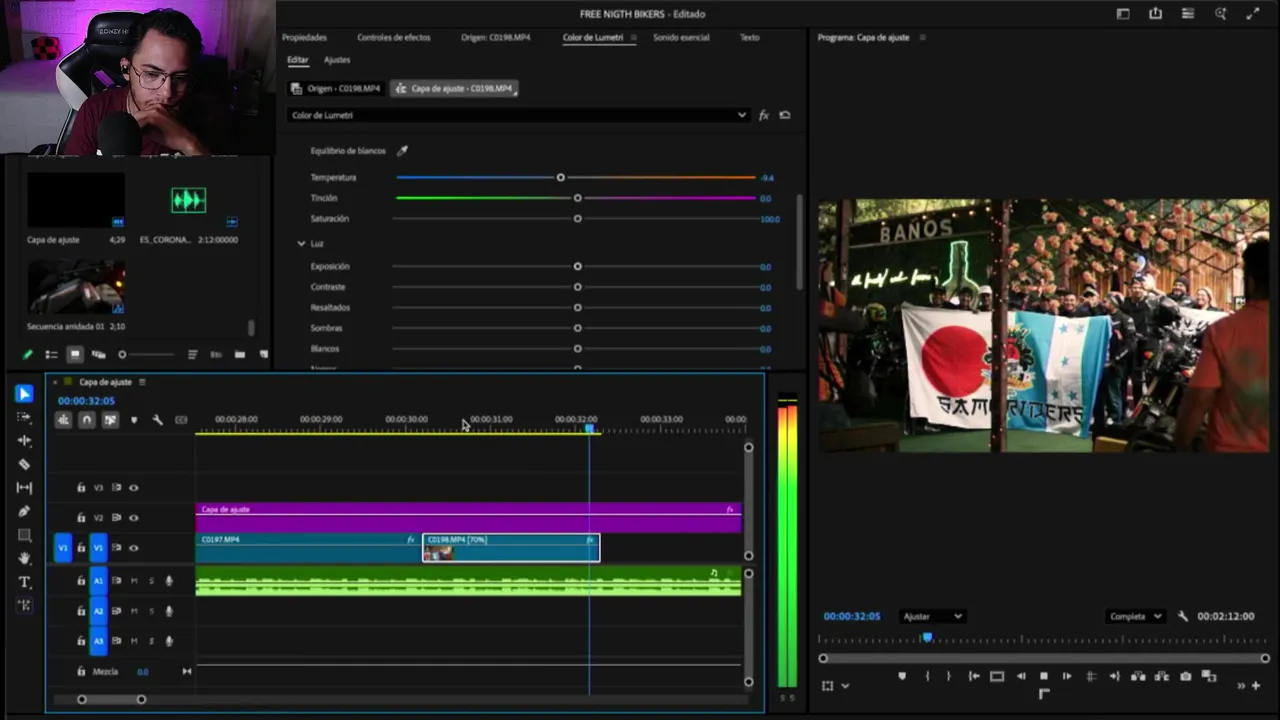Click the Lift button in Program monitor
This screenshot has height=720, width=1280.
[1138, 676]
